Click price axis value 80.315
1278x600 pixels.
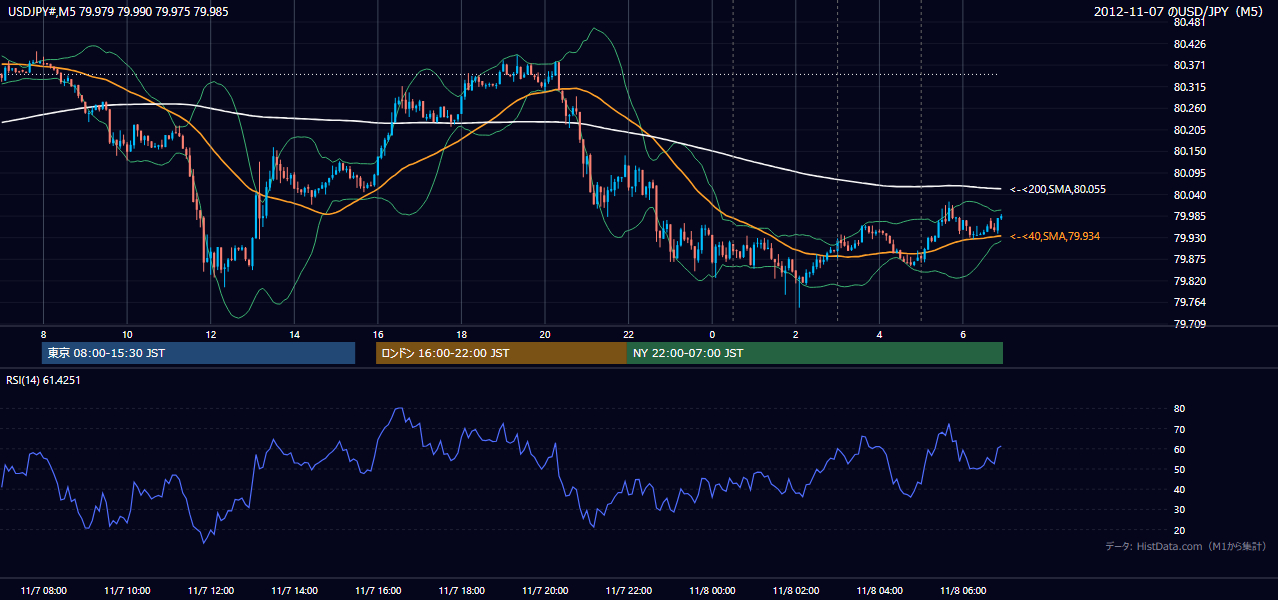(1192, 87)
